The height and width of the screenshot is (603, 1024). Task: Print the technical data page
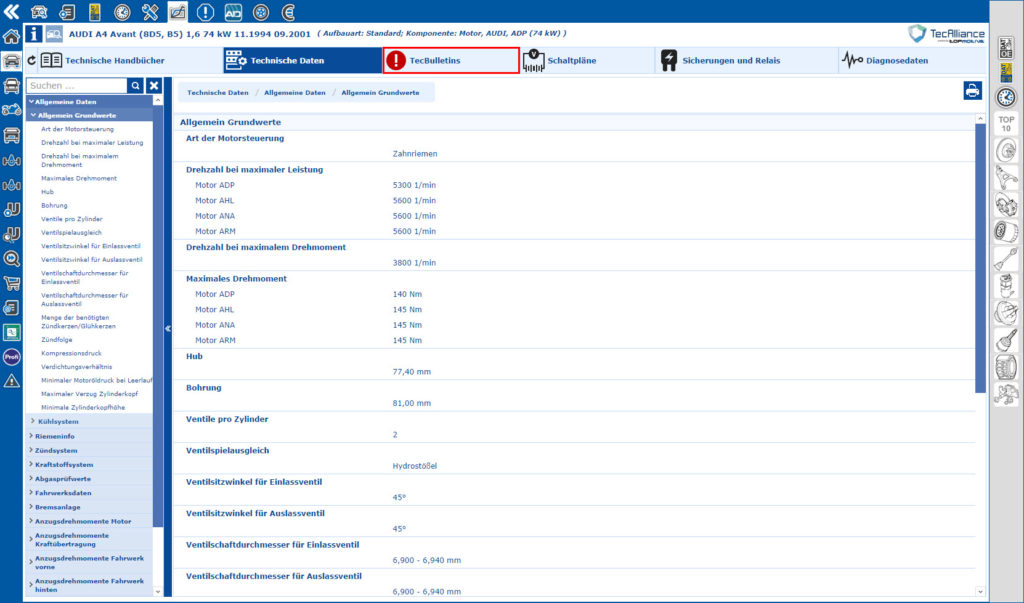tap(972, 91)
